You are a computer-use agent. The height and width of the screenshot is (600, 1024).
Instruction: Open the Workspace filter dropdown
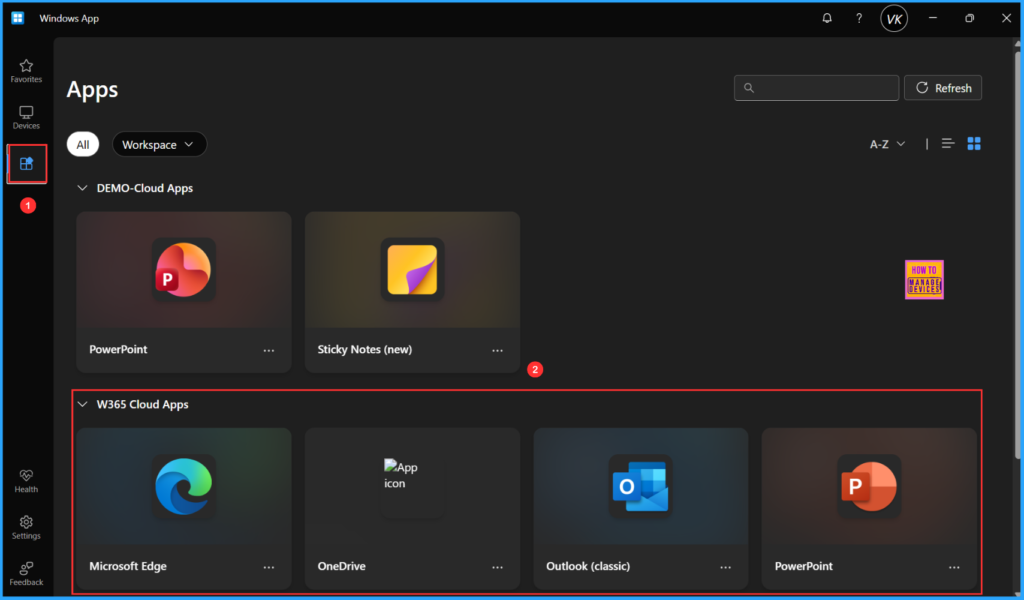(159, 145)
